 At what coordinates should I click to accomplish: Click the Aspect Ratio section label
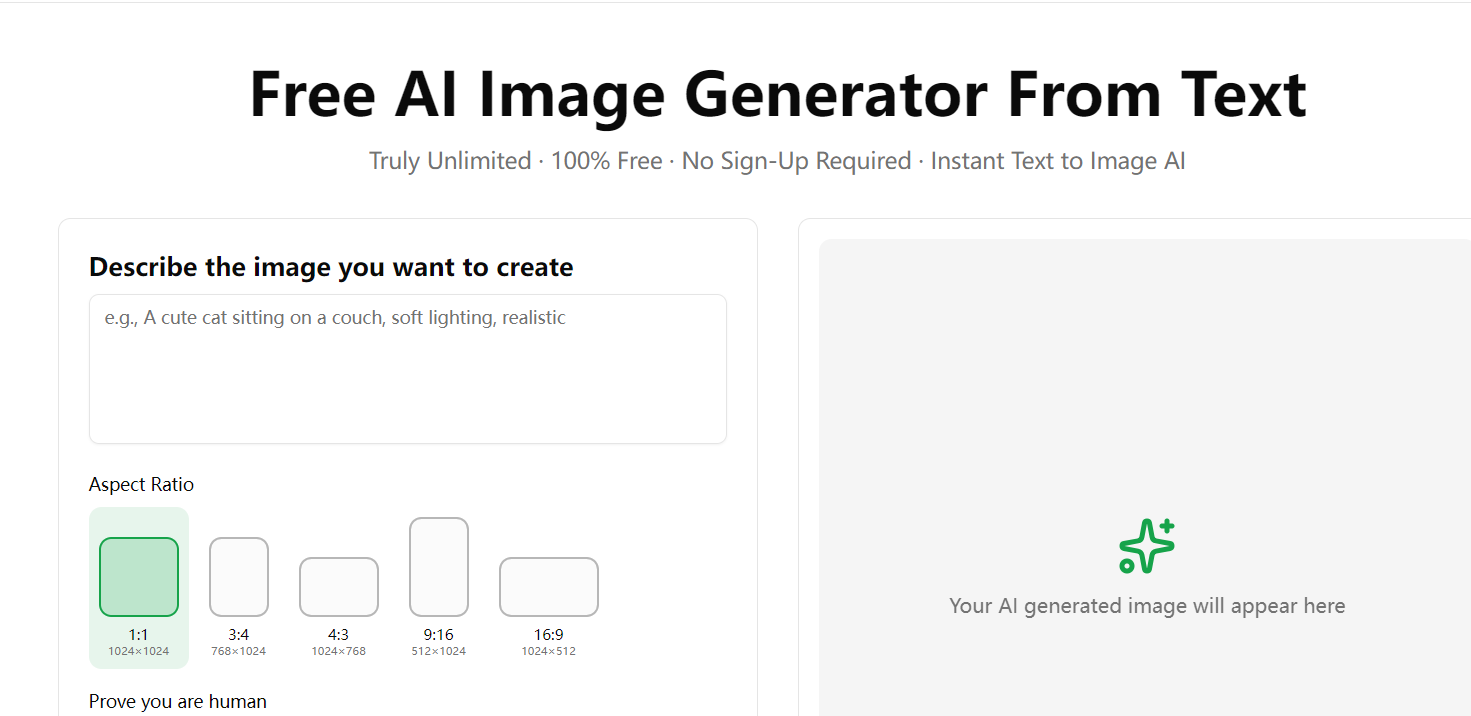coord(140,484)
